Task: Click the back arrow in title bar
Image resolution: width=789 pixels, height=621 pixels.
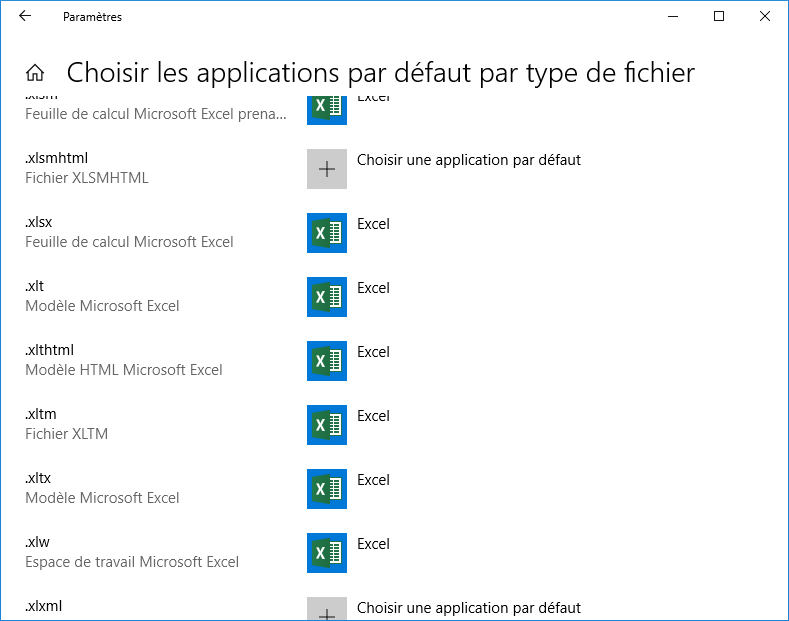Action: [x=25, y=17]
